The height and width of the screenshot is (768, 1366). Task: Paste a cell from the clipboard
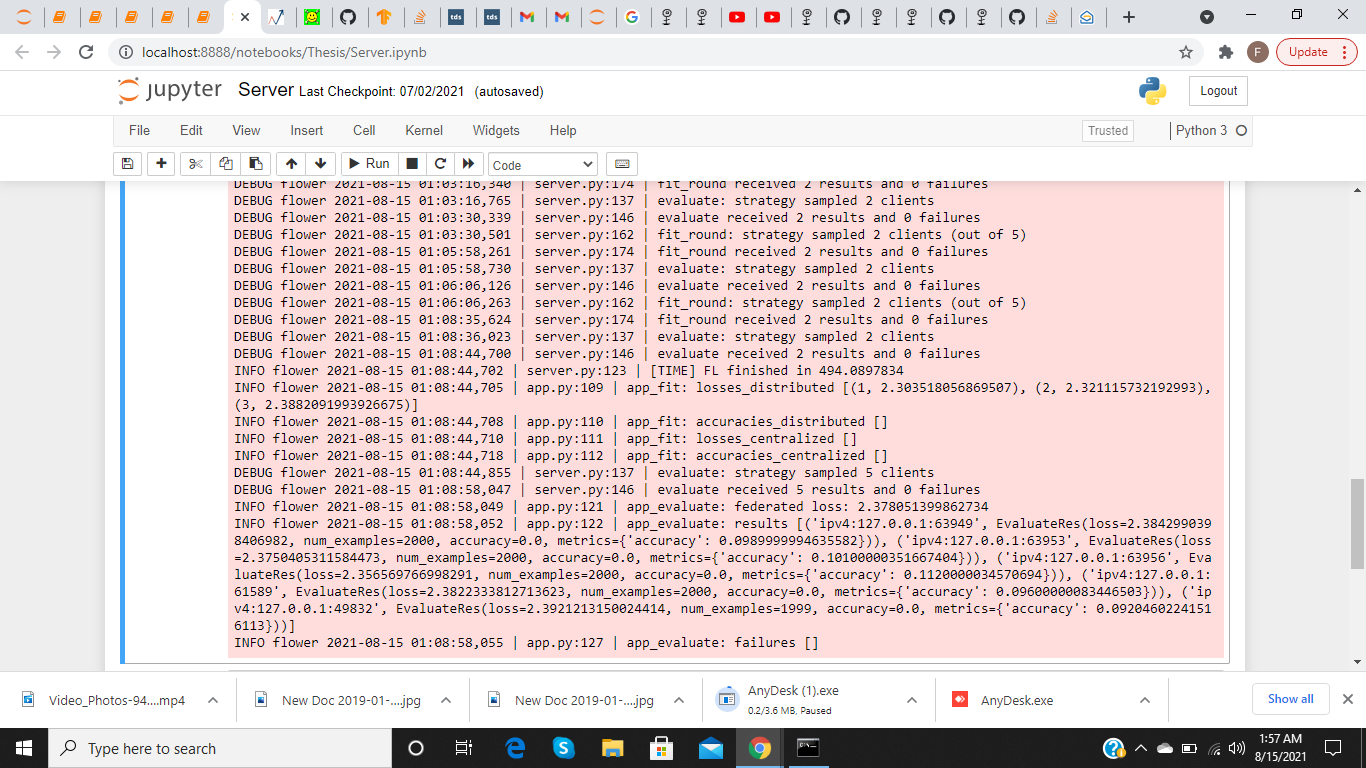click(254, 163)
